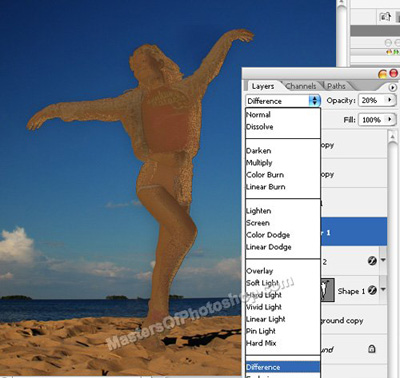
Task: Select the highlighted blue layer row
Action: (x=354, y=232)
